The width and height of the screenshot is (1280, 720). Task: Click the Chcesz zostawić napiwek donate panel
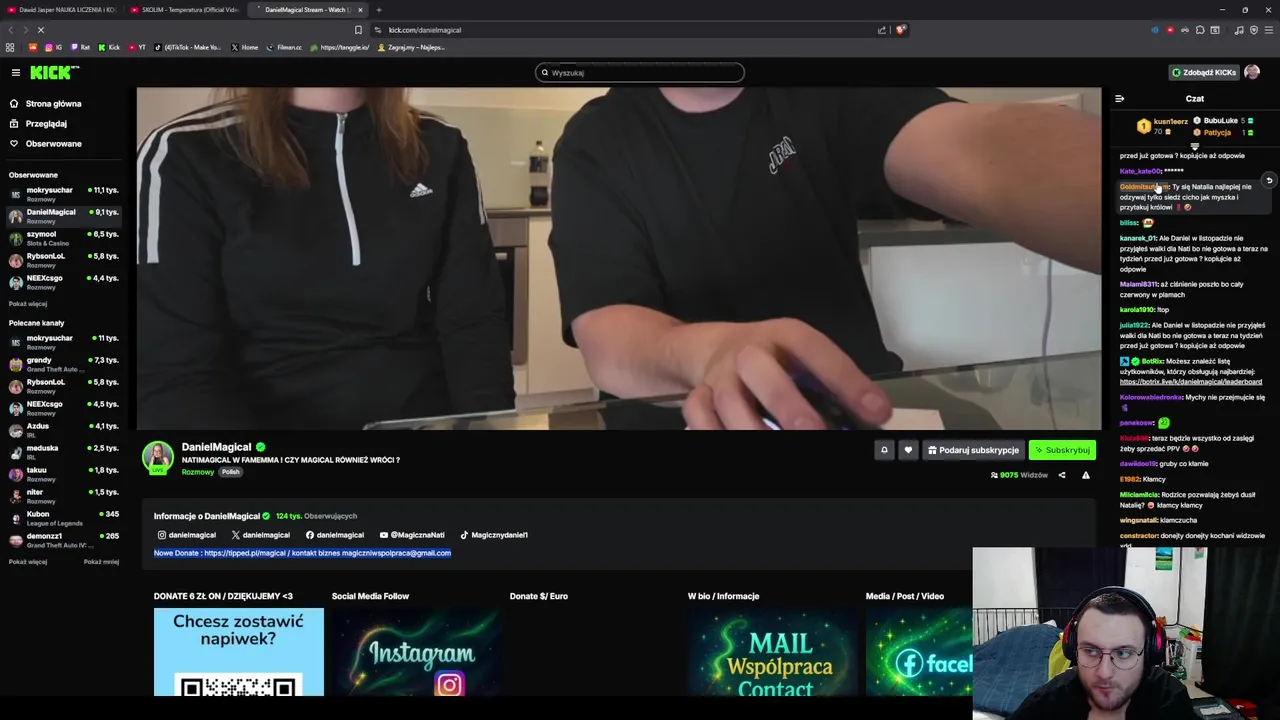(x=239, y=652)
